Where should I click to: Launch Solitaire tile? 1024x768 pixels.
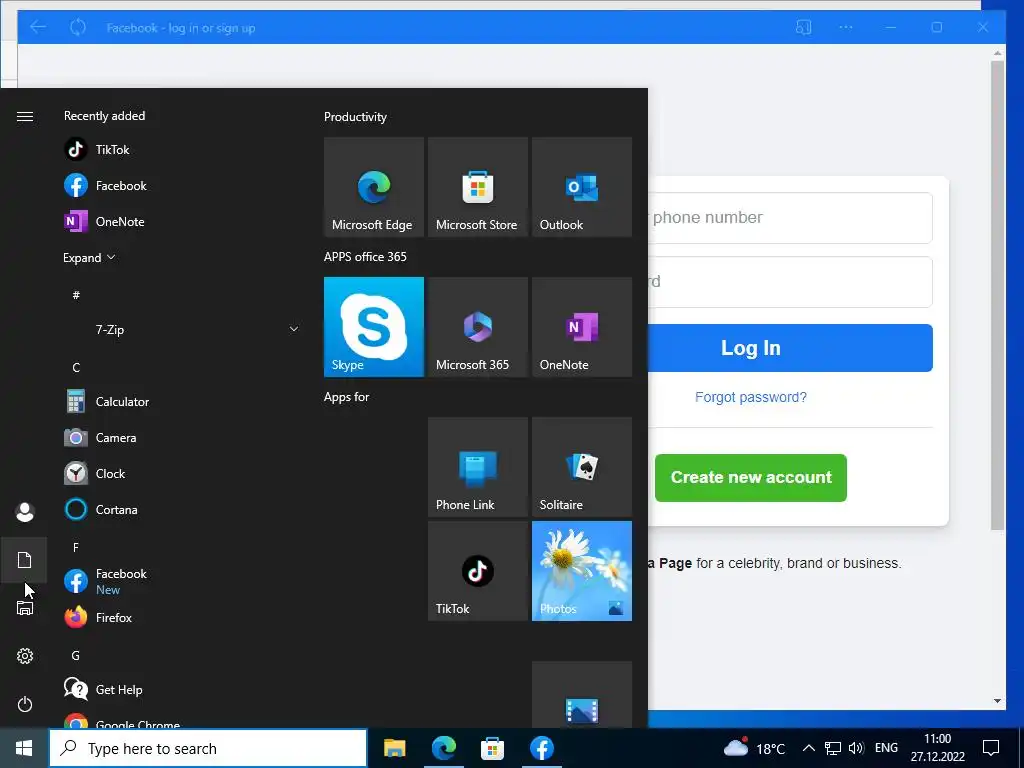click(x=582, y=467)
